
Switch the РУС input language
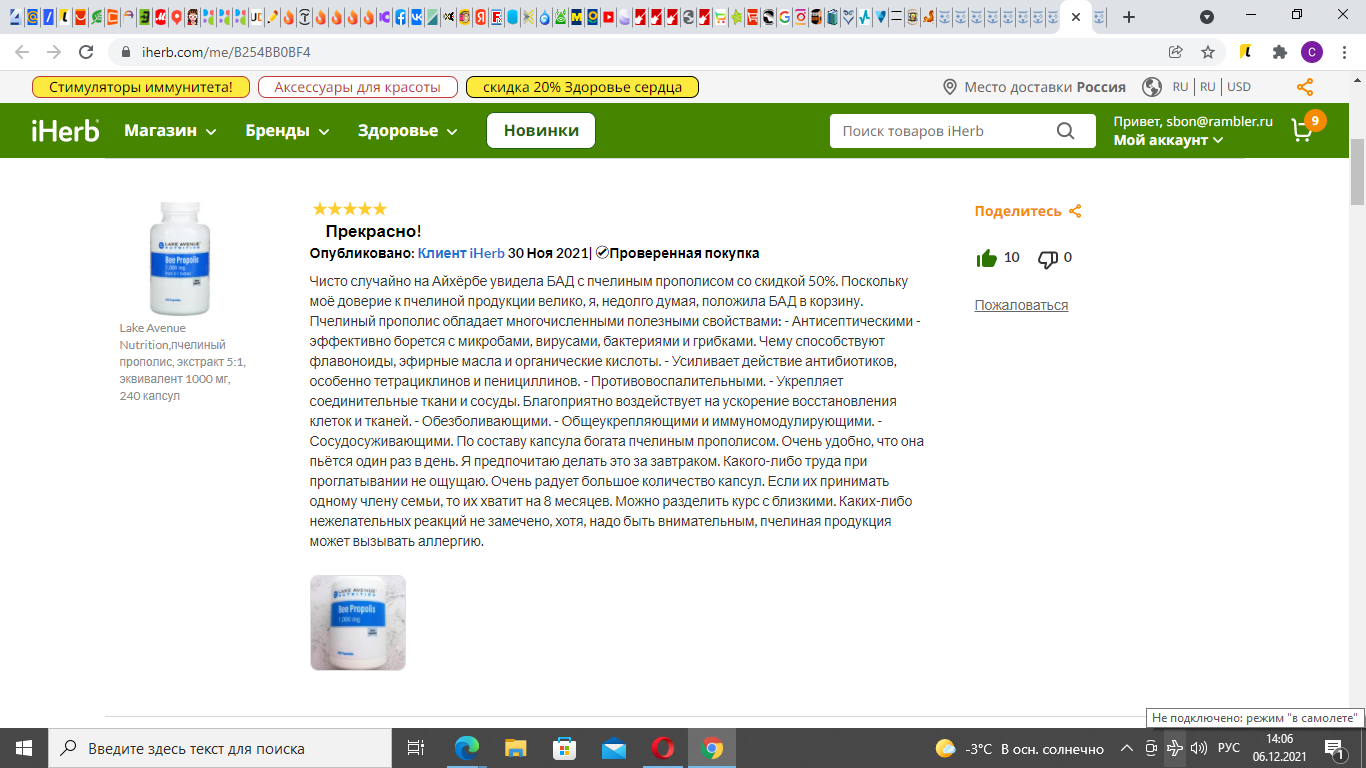(1229, 748)
